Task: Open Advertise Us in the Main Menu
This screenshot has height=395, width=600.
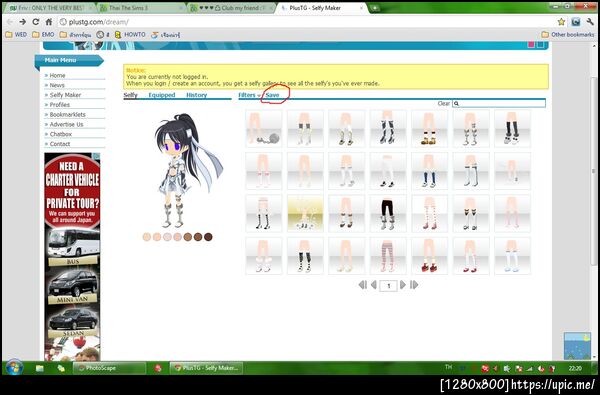Action: click(66, 124)
